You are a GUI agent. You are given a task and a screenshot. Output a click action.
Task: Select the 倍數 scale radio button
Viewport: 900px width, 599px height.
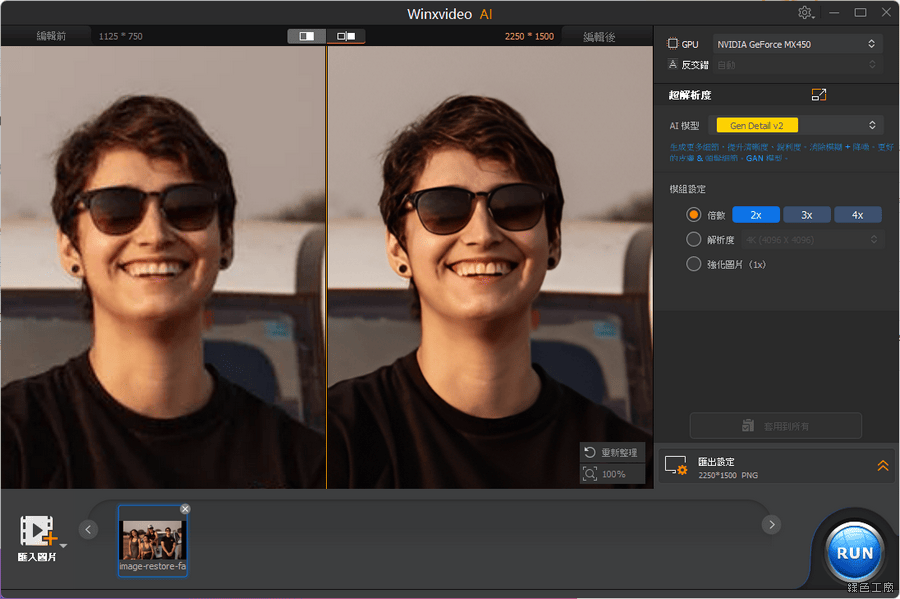pyautogui.click(x=694, y=215)
